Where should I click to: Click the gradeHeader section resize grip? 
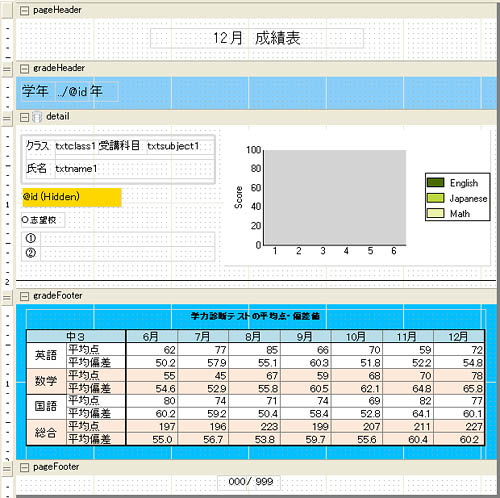pyautogui.click(x=7, y=69)
